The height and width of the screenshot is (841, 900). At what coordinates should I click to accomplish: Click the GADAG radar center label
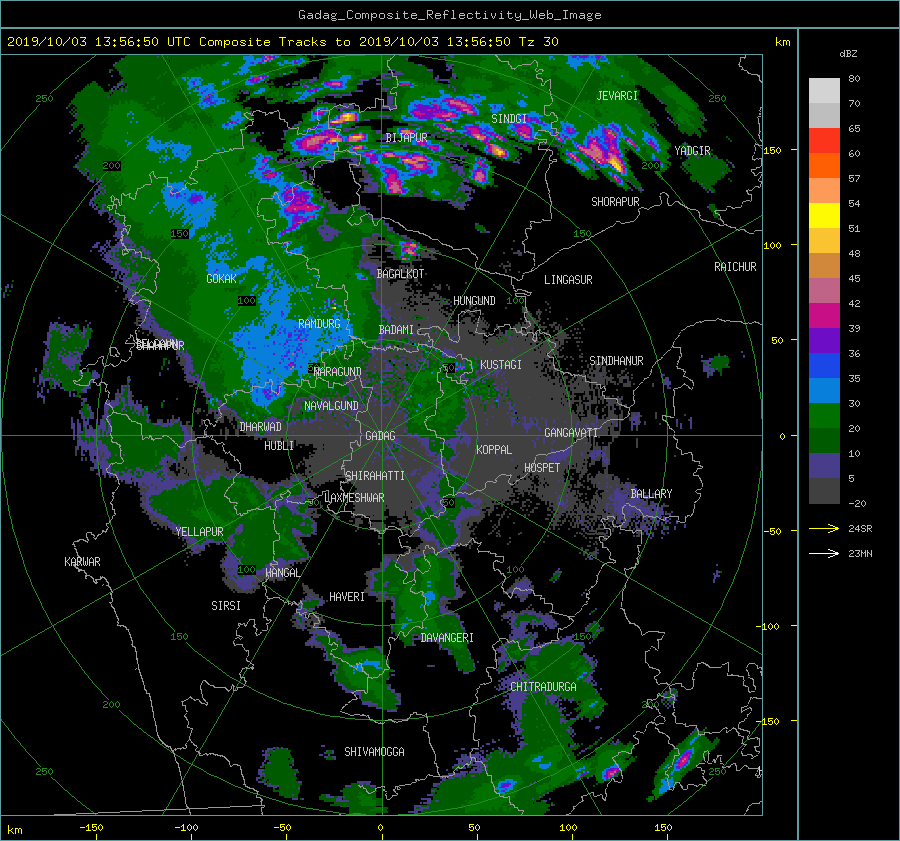click(x=380, y=436)
